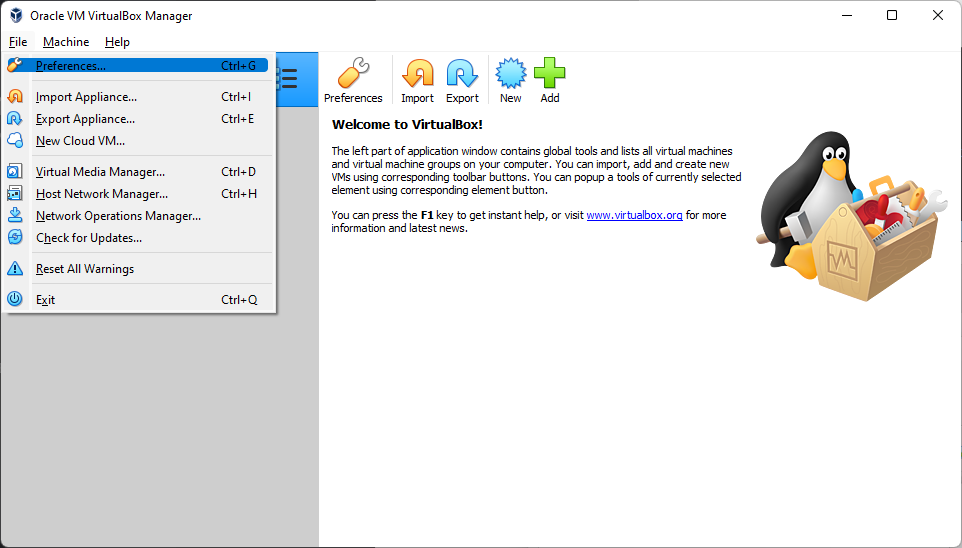Select Network Operations Manager... entry

(118, 216)
